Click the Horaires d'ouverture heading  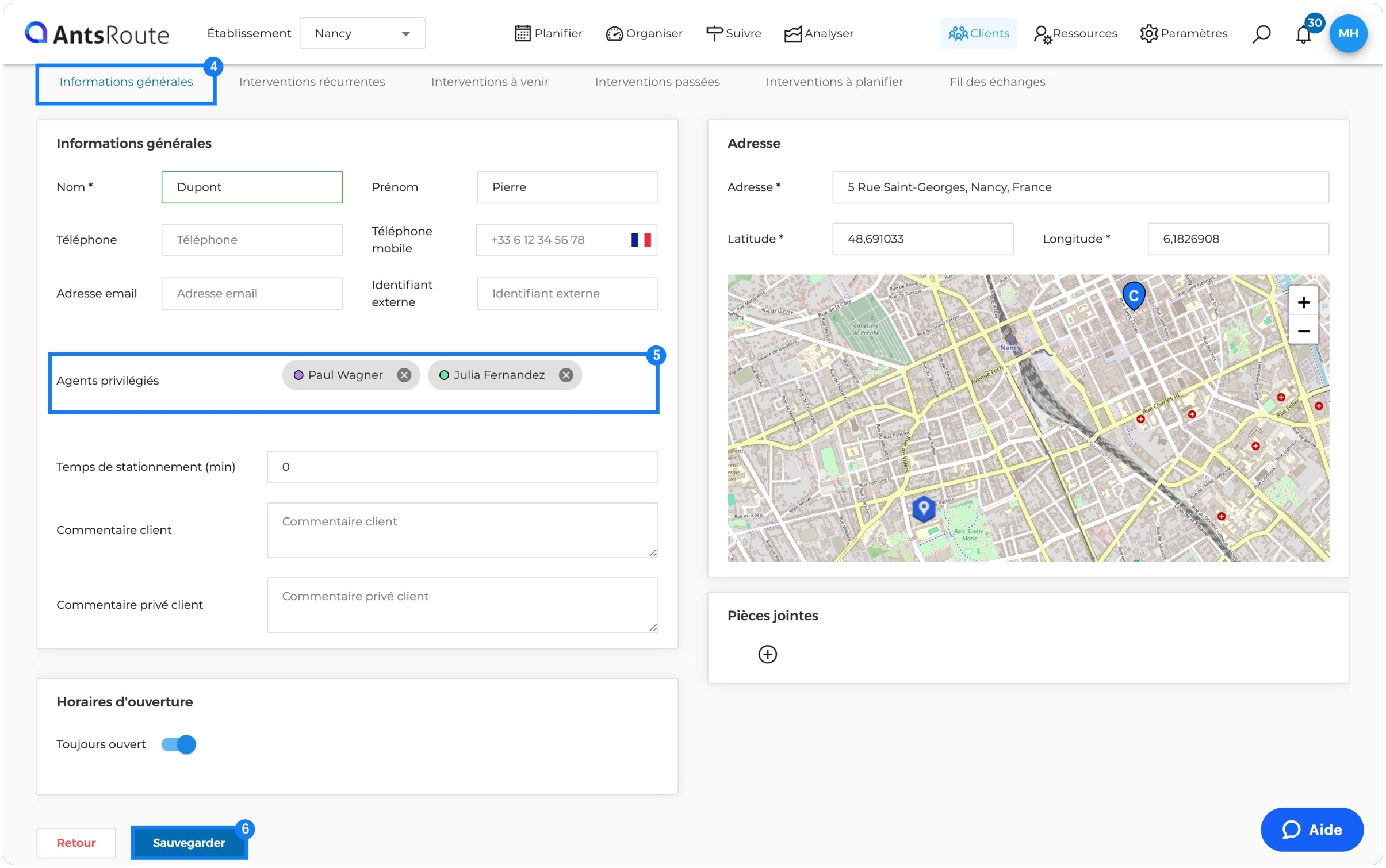coord(124,702)
